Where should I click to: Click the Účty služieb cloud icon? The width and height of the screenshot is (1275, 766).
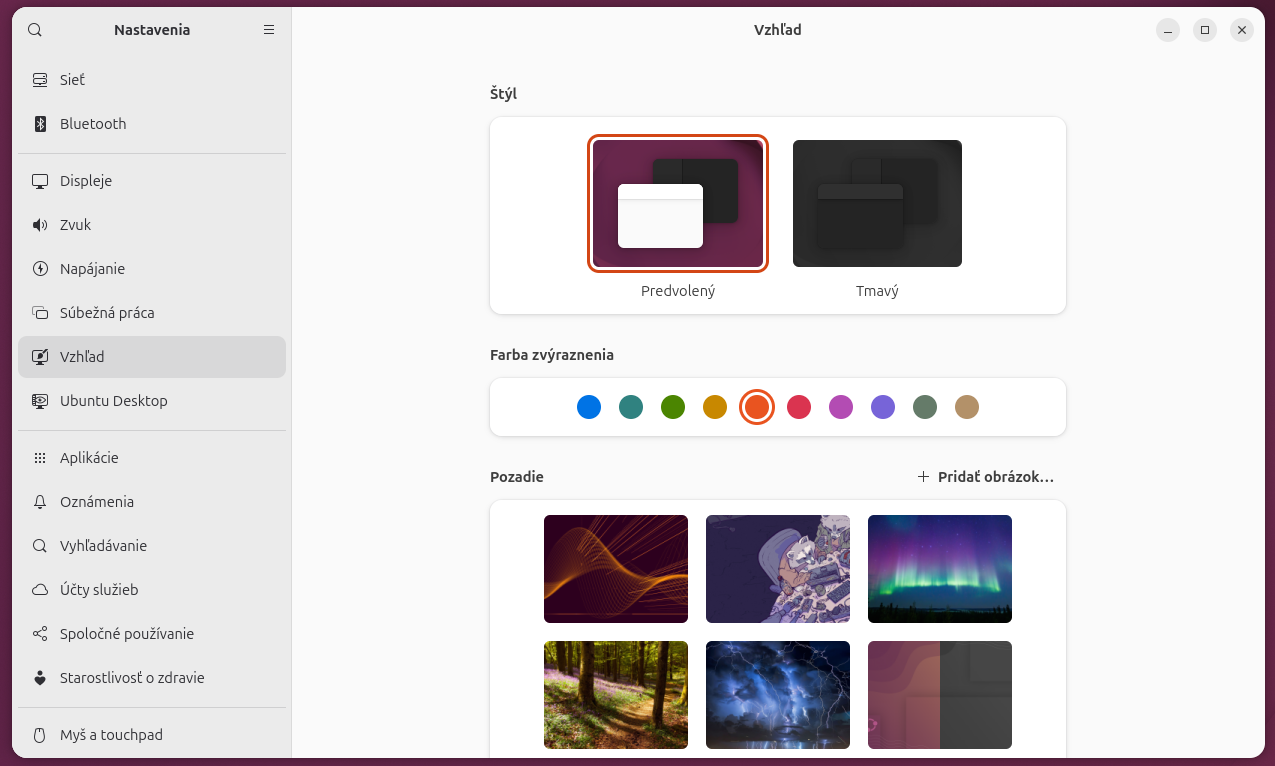[40, 590]
